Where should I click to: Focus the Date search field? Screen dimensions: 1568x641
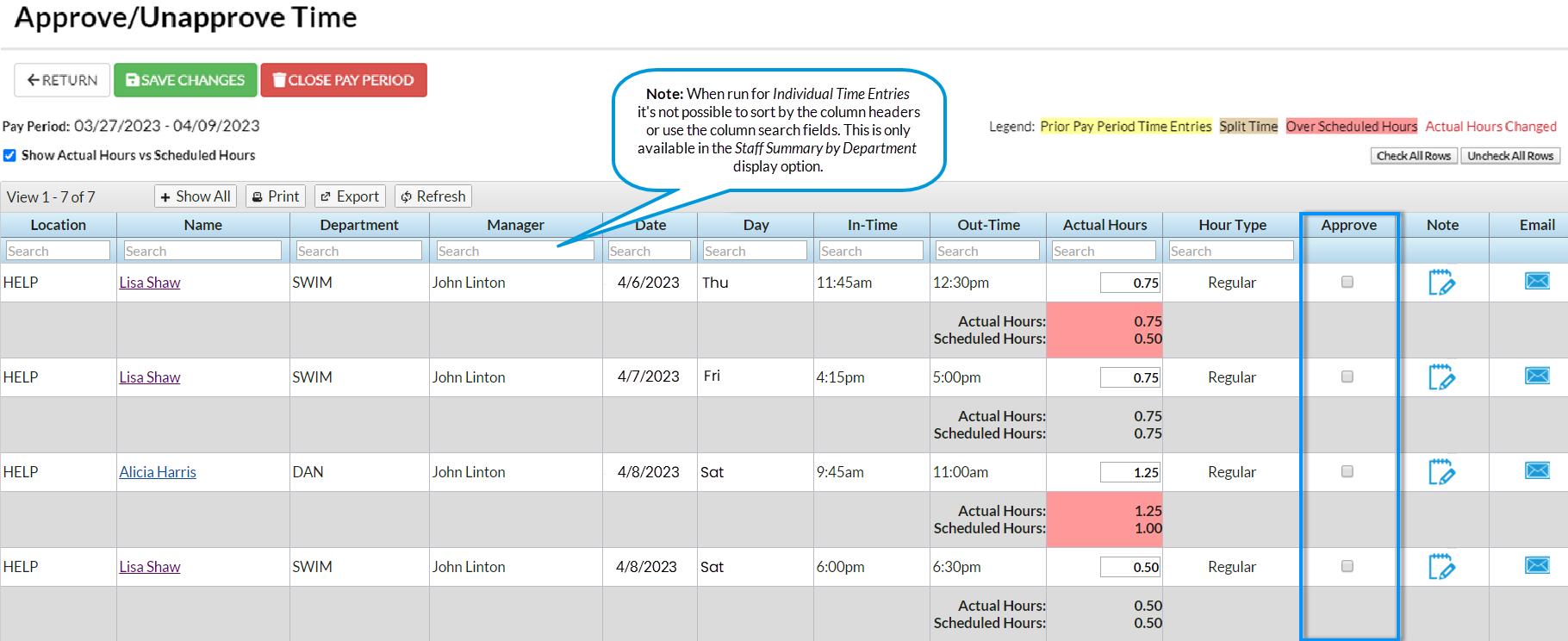(650, 251)
